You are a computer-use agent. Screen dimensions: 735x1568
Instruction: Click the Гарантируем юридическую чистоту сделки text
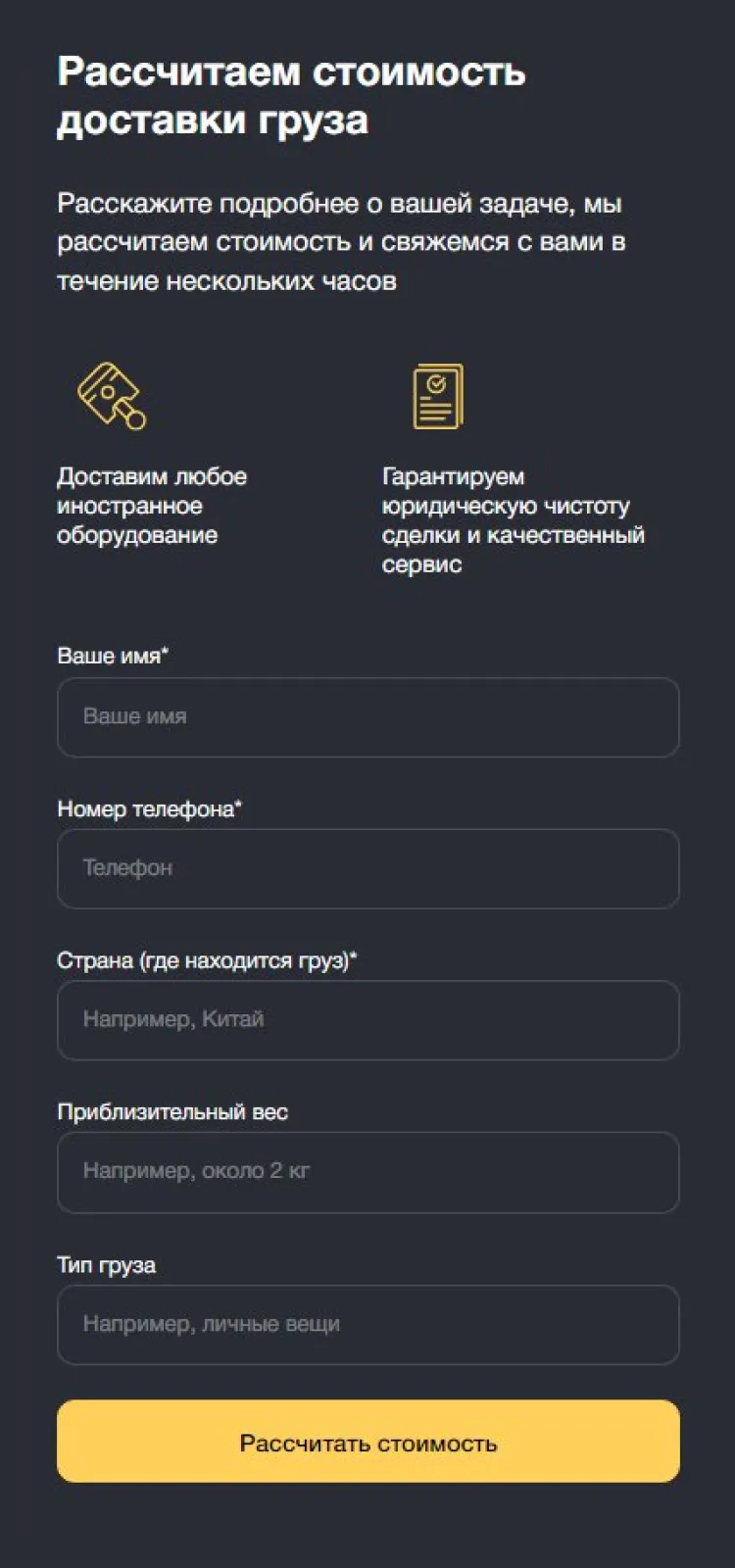tap(513, 520)
